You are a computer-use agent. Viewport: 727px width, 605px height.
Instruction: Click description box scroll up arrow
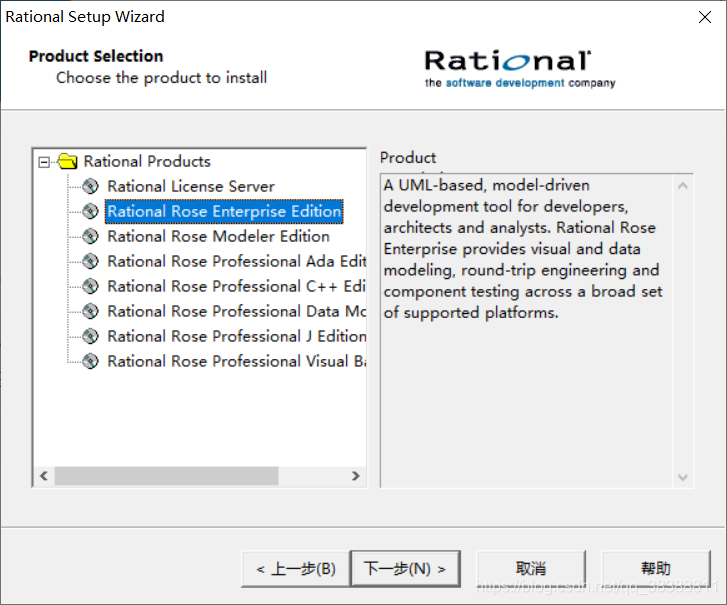click(682, 186)
